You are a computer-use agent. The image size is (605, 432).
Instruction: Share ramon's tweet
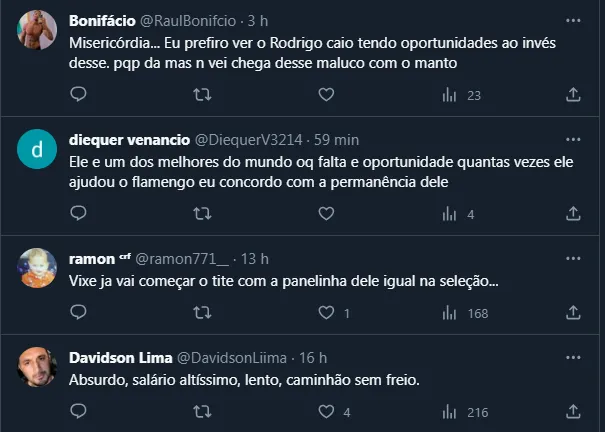click(573, 313)
